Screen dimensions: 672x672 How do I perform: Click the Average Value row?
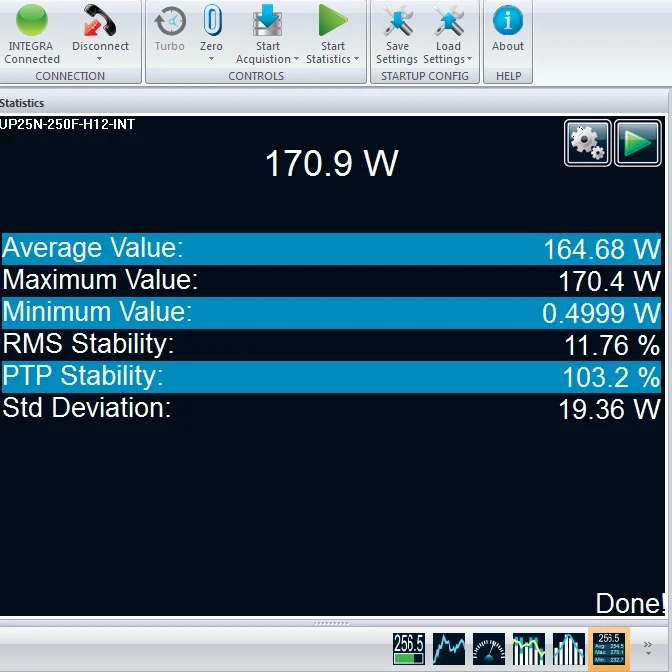coord(331,249)
